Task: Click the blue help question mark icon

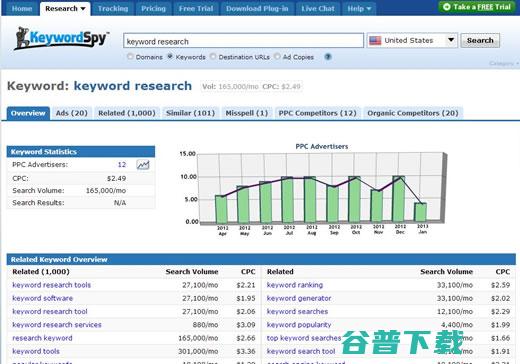Action: pos(328,57)
